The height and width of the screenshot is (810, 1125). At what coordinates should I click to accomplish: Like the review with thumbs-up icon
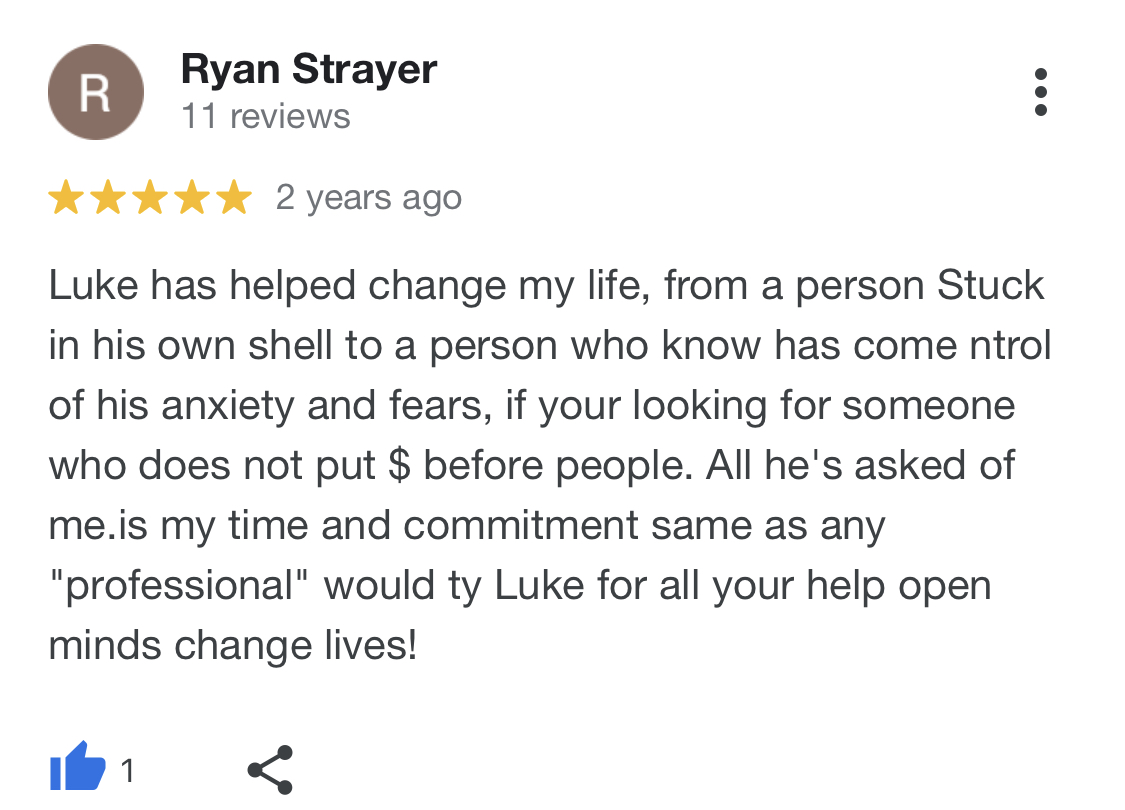point(77,766)
